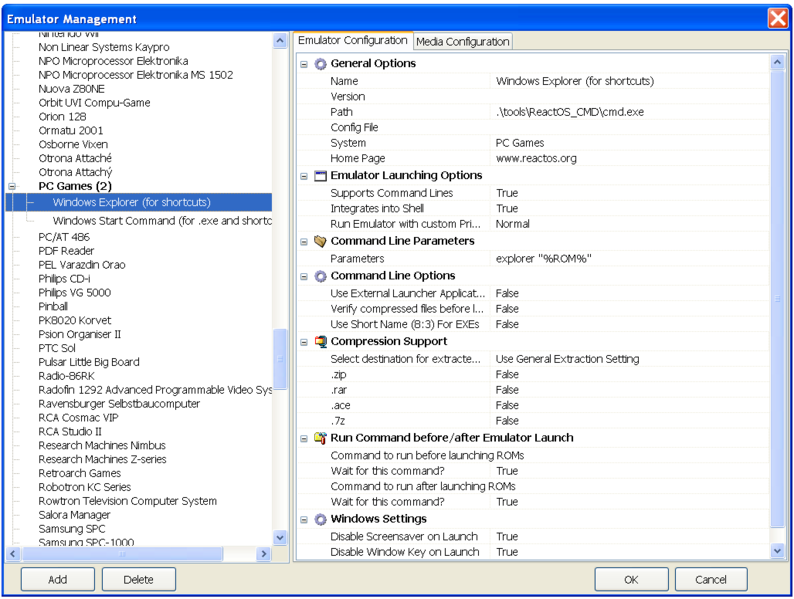
Task: Click the tree scroll down arrow
Action: [x=280, y=537]
